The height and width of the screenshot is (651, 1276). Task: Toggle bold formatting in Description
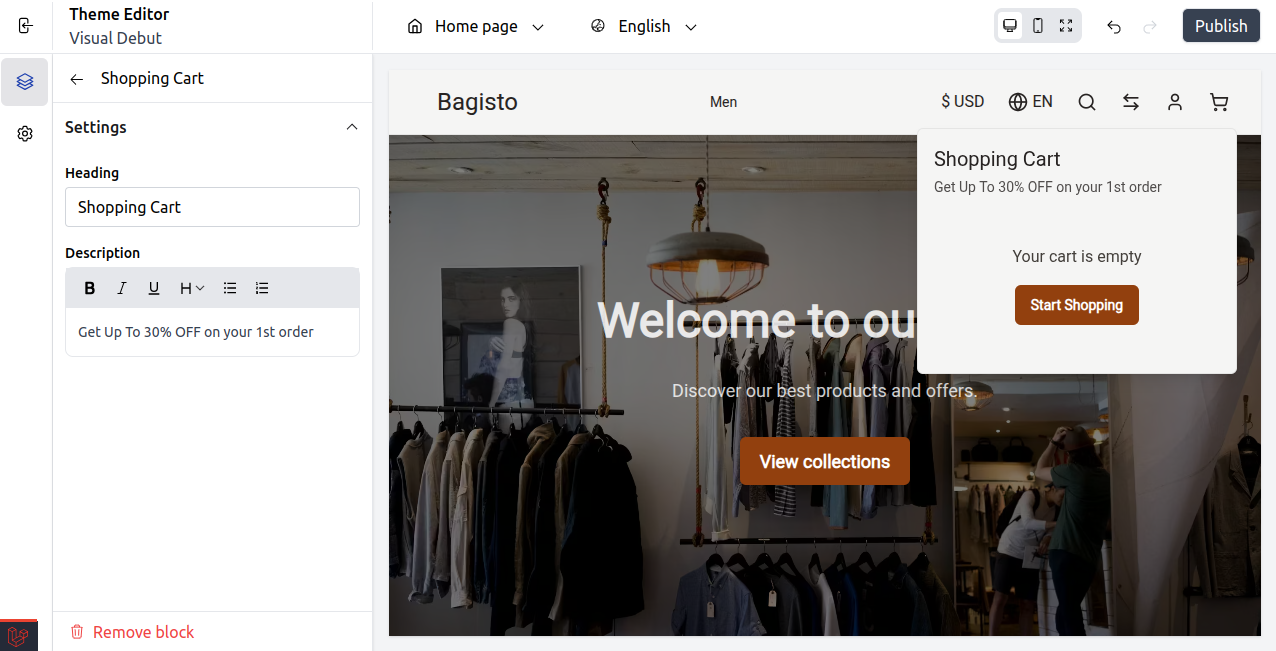pyautogui.click(x=90, y=288)
